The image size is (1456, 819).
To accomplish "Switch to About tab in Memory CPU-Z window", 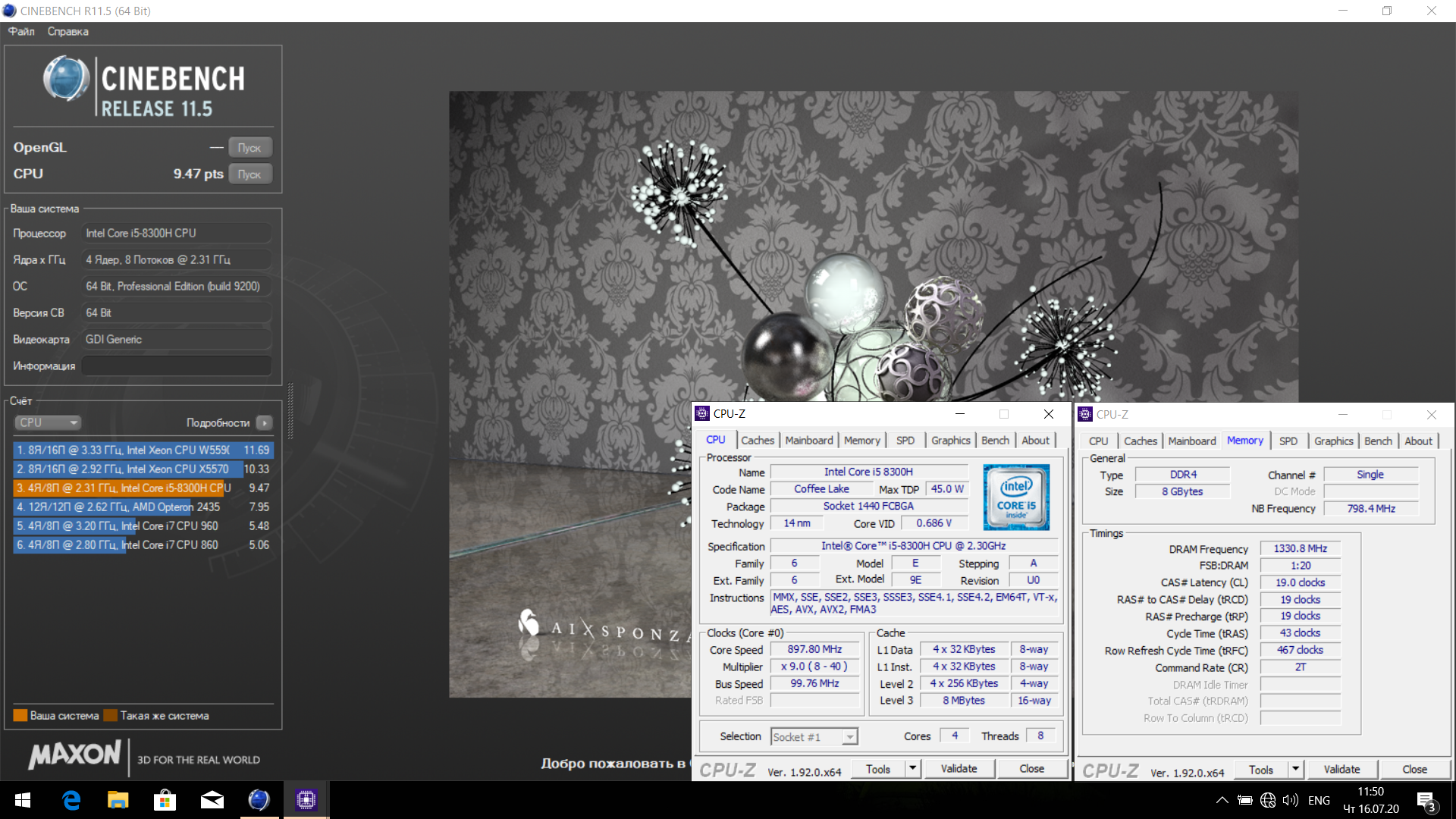I will 1419,441.
